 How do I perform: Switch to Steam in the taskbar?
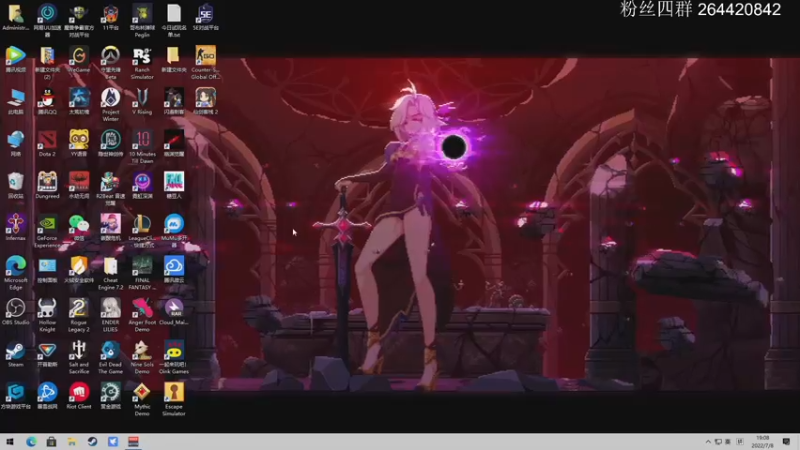[92, 442]
